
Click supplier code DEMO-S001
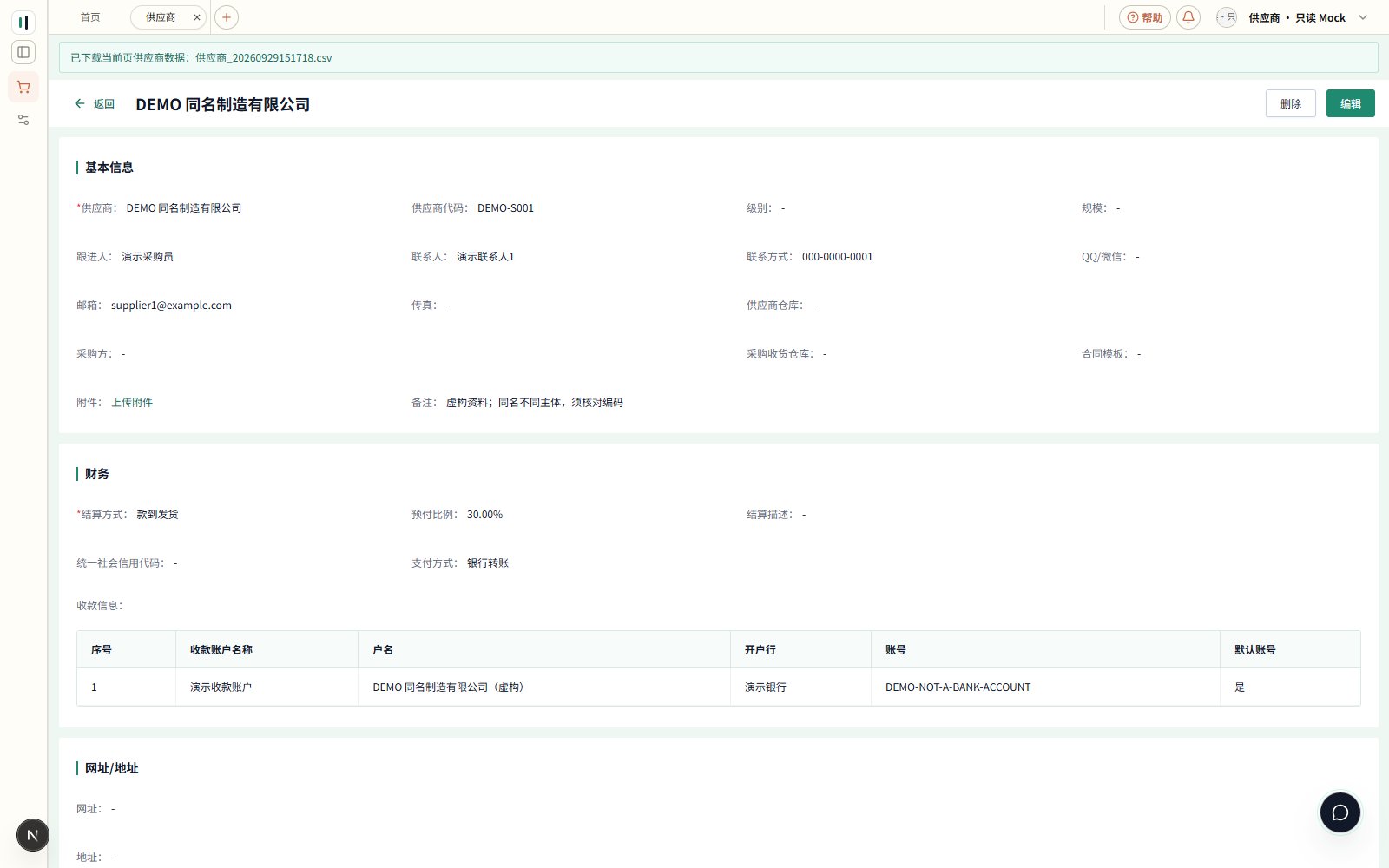click(505, 208)
